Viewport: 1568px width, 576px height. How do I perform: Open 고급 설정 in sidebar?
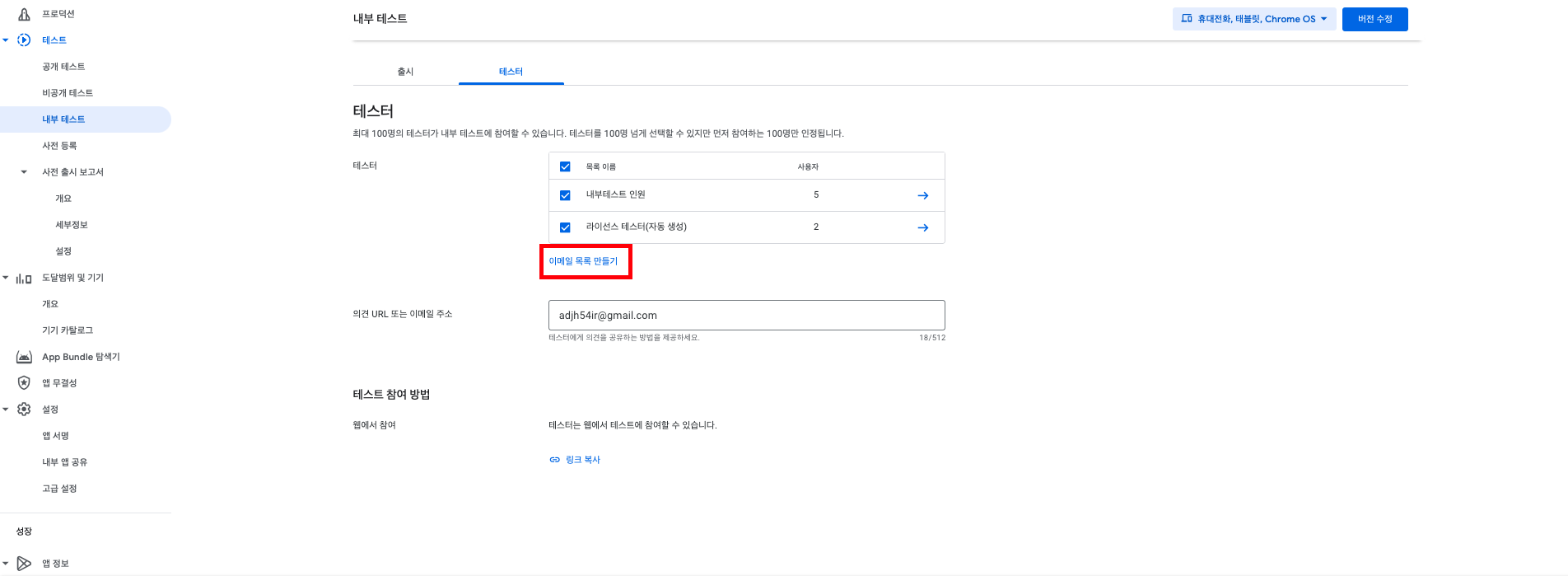point(59,489)
